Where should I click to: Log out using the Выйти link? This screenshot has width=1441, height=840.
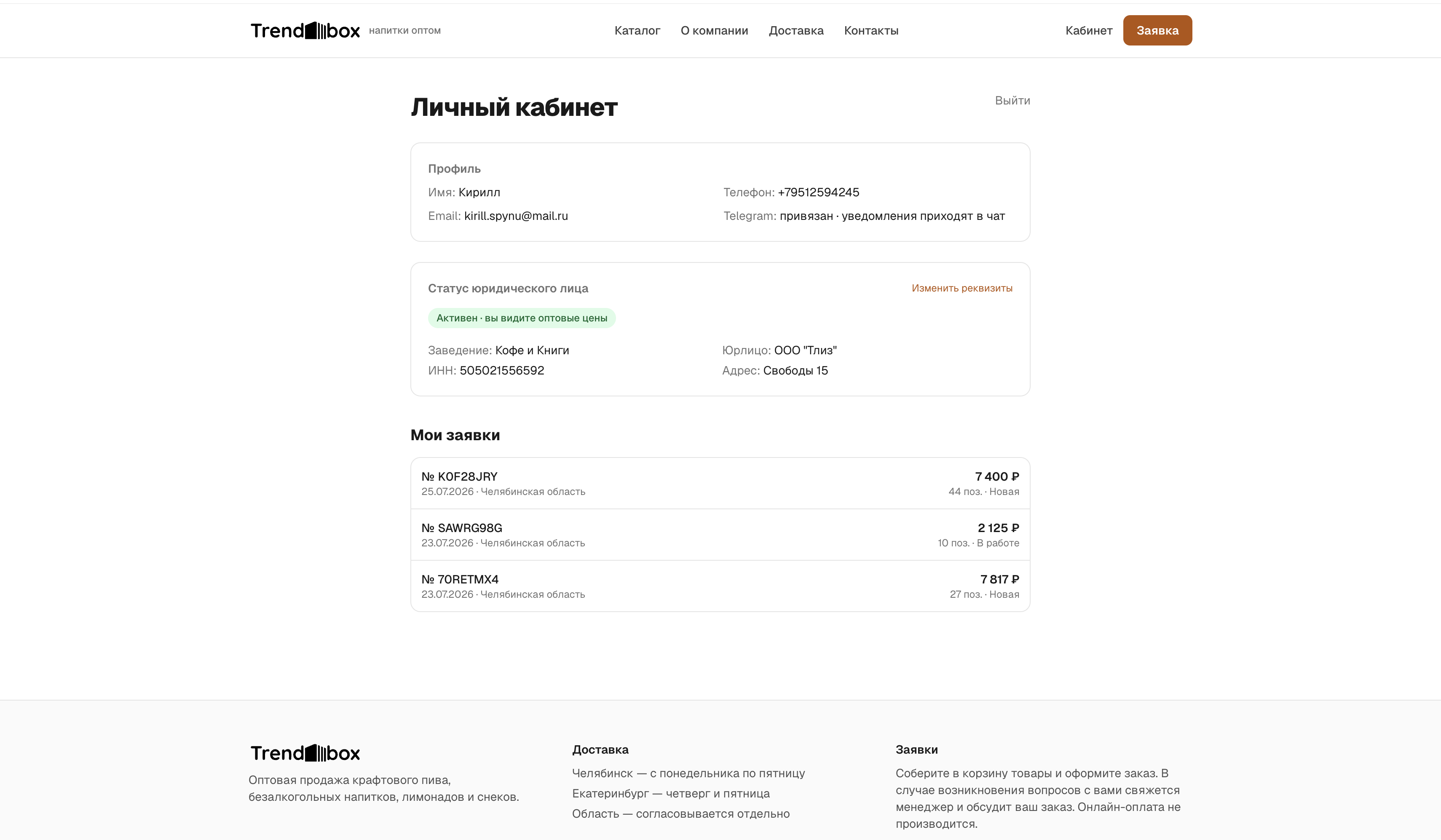pyautogui.click(x=1012, y=101)
